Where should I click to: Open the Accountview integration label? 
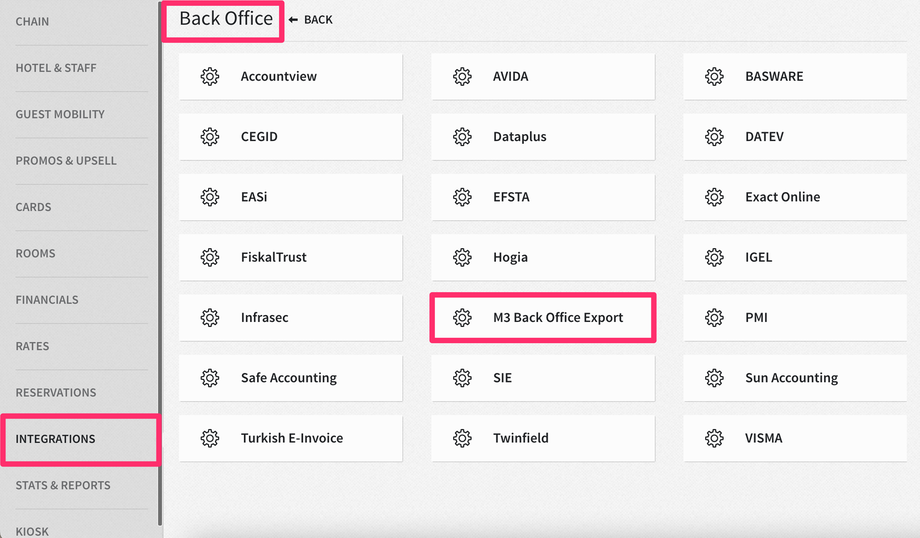[279, 76]
